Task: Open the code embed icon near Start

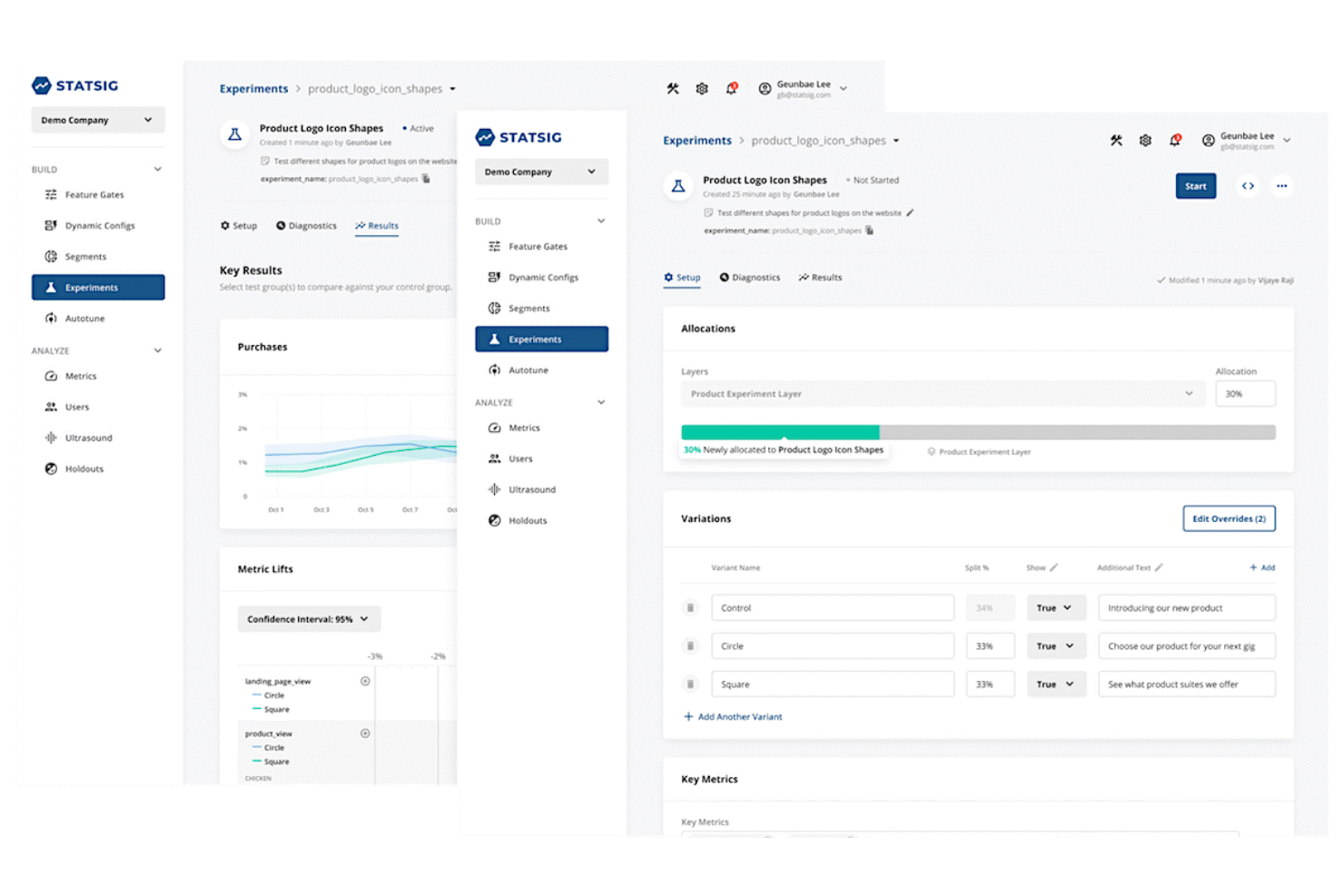Action: [x=1248, y=185]
